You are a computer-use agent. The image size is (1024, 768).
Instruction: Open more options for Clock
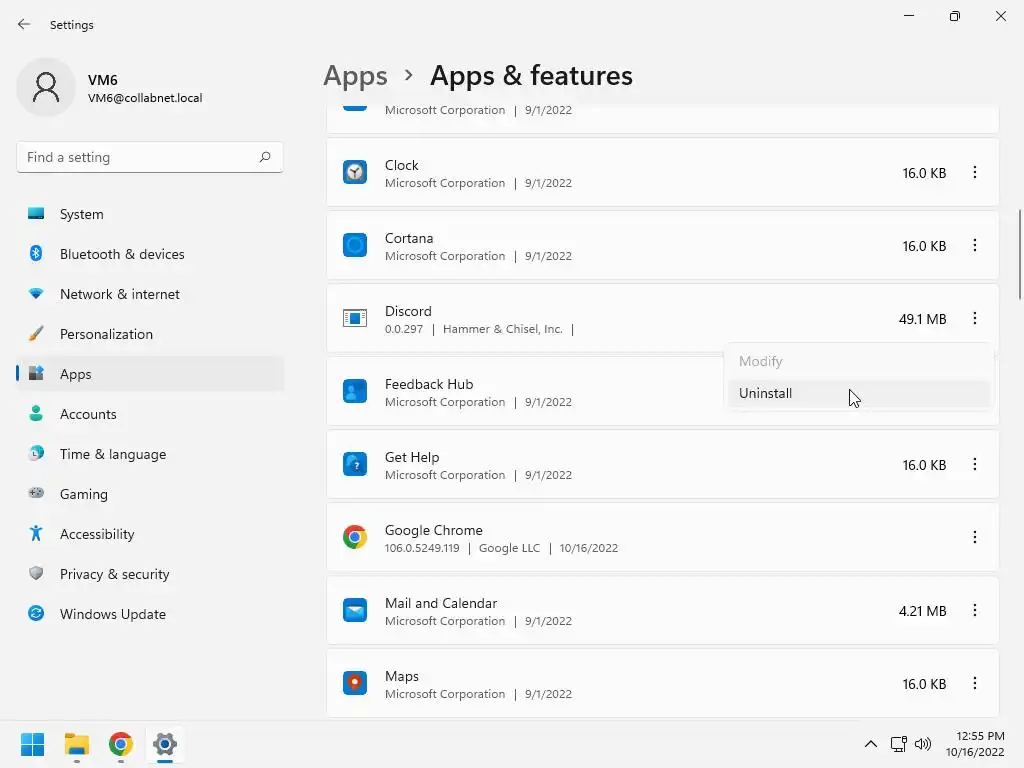pos(974,173)
